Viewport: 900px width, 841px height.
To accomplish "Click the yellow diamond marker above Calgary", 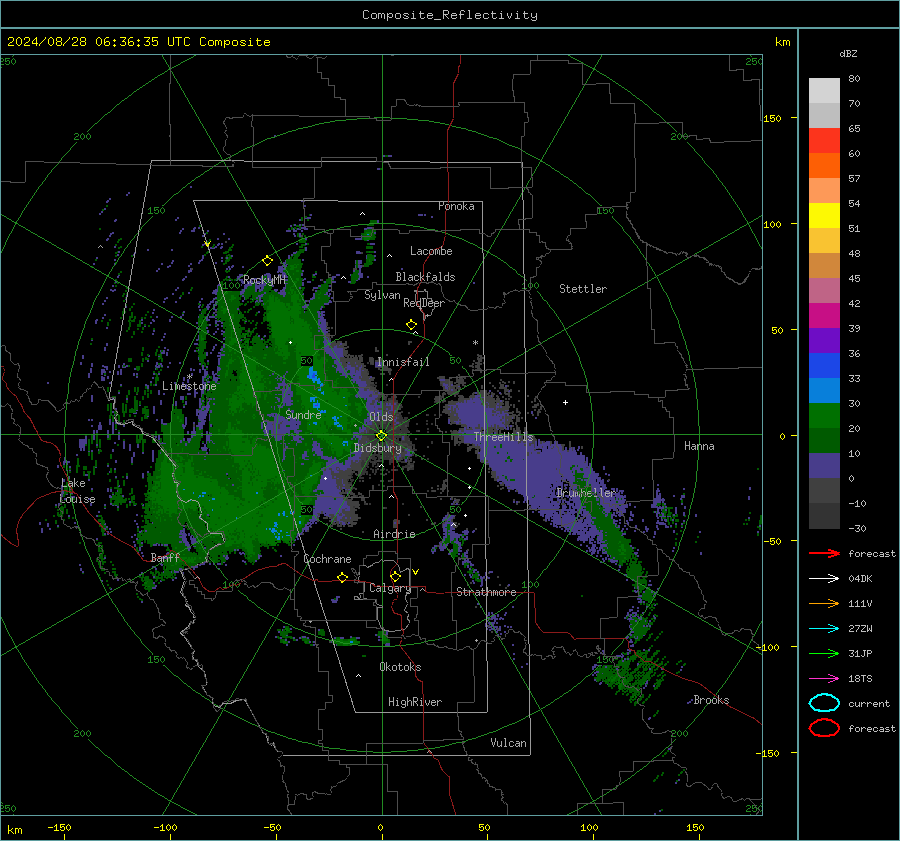I will [x=395, y=576].
